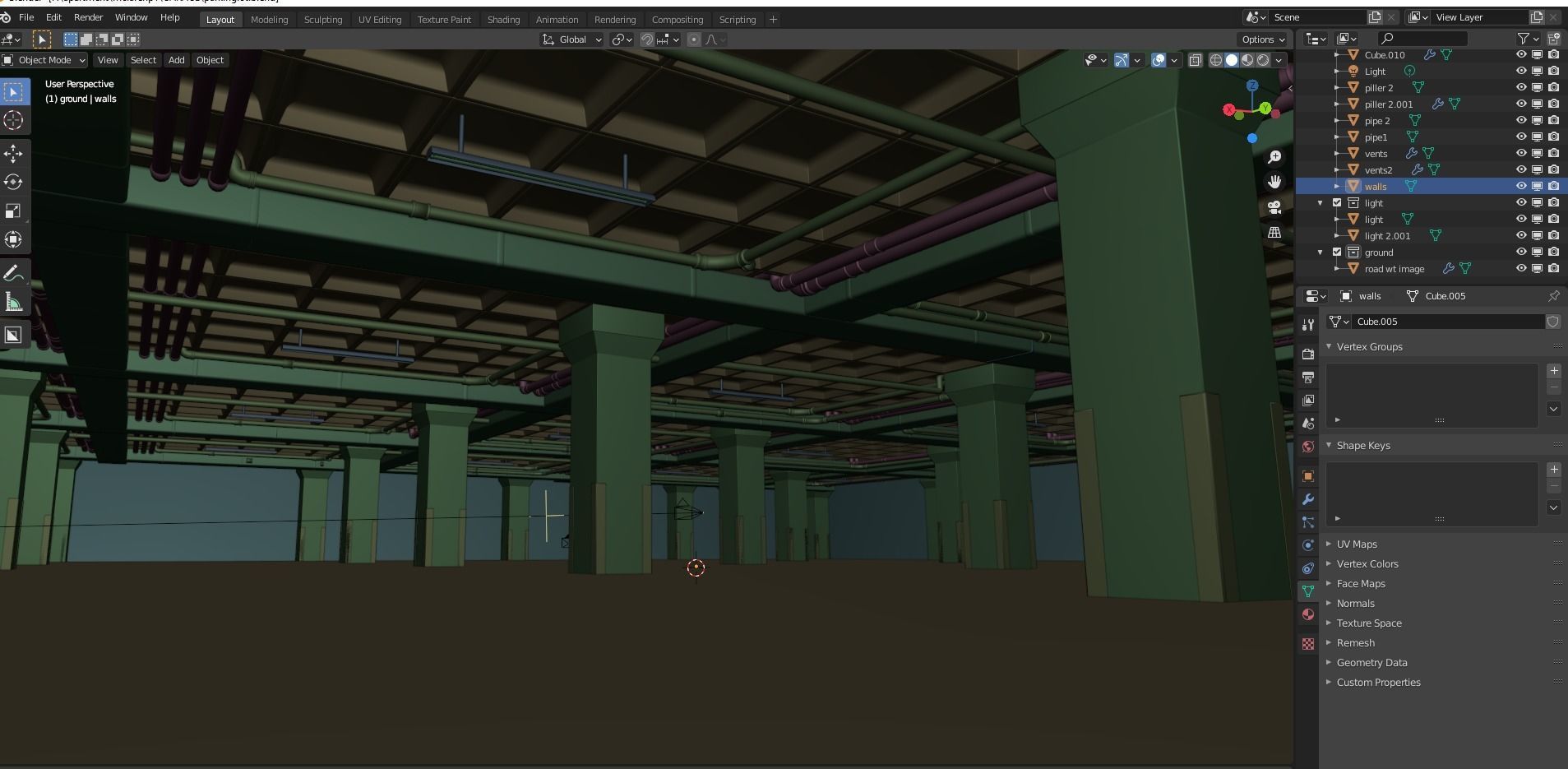The height and width of the screenshot is (769, 1568).
Task: Hide the road wt image object
Action: [x=1520, y=268]
